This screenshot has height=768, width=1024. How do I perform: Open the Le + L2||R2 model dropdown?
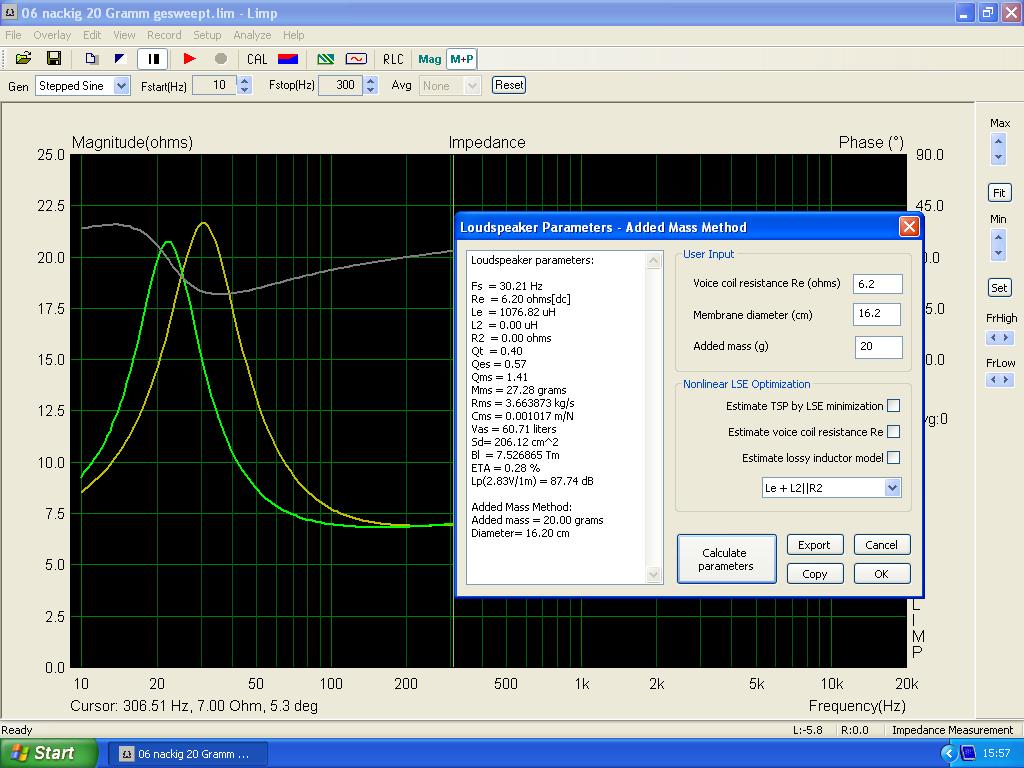[892, 488]
